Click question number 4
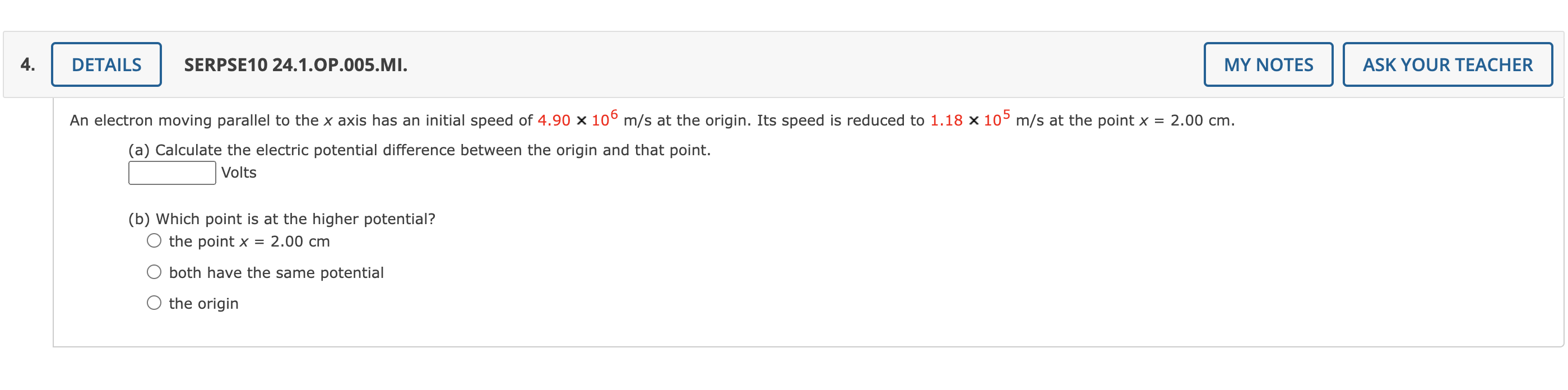 (x=27, y=63)
